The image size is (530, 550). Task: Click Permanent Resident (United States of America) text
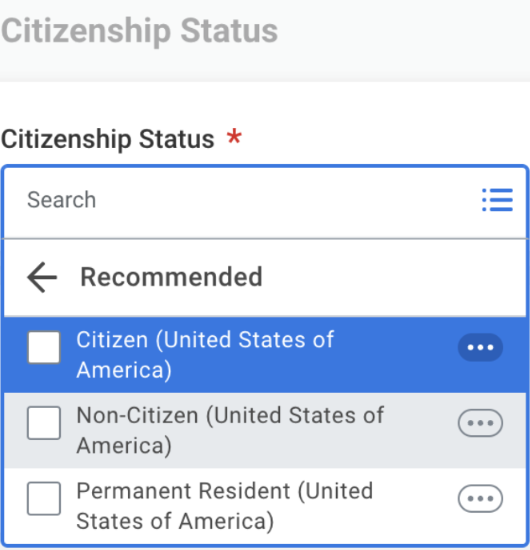[x=224, y=506]
